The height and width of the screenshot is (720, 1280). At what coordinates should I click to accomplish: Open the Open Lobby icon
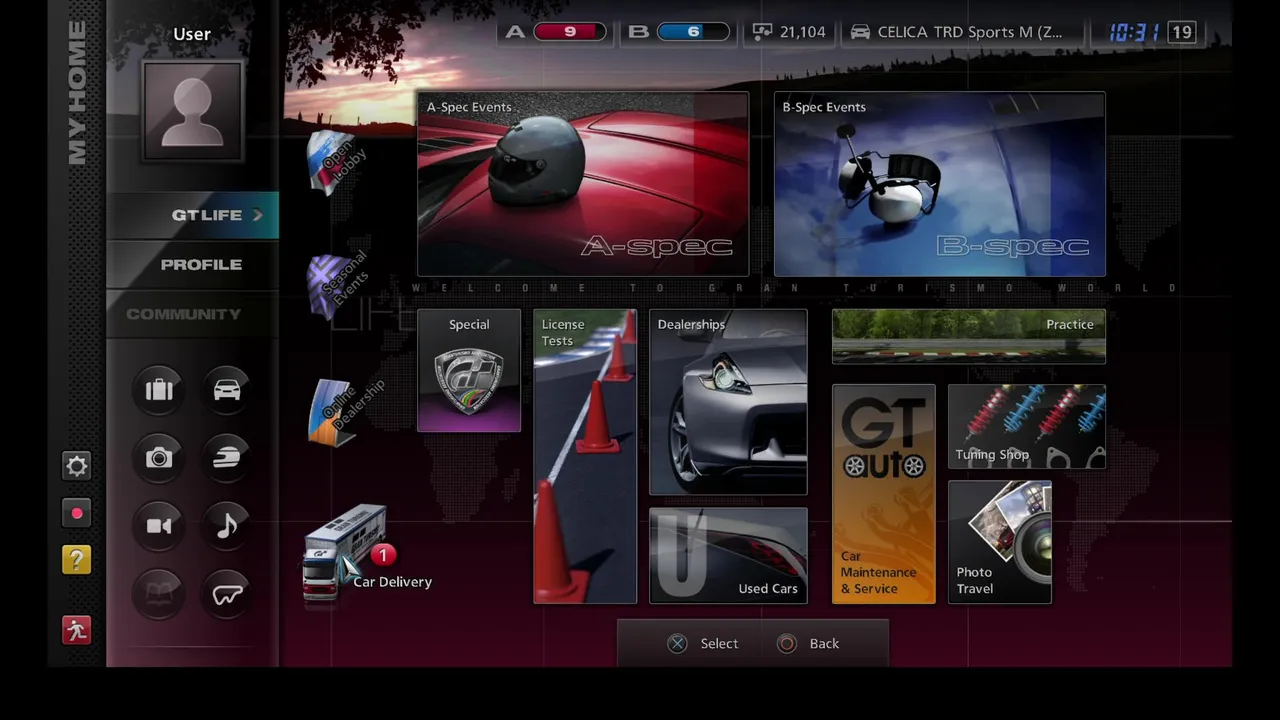(x=336, y=161)
